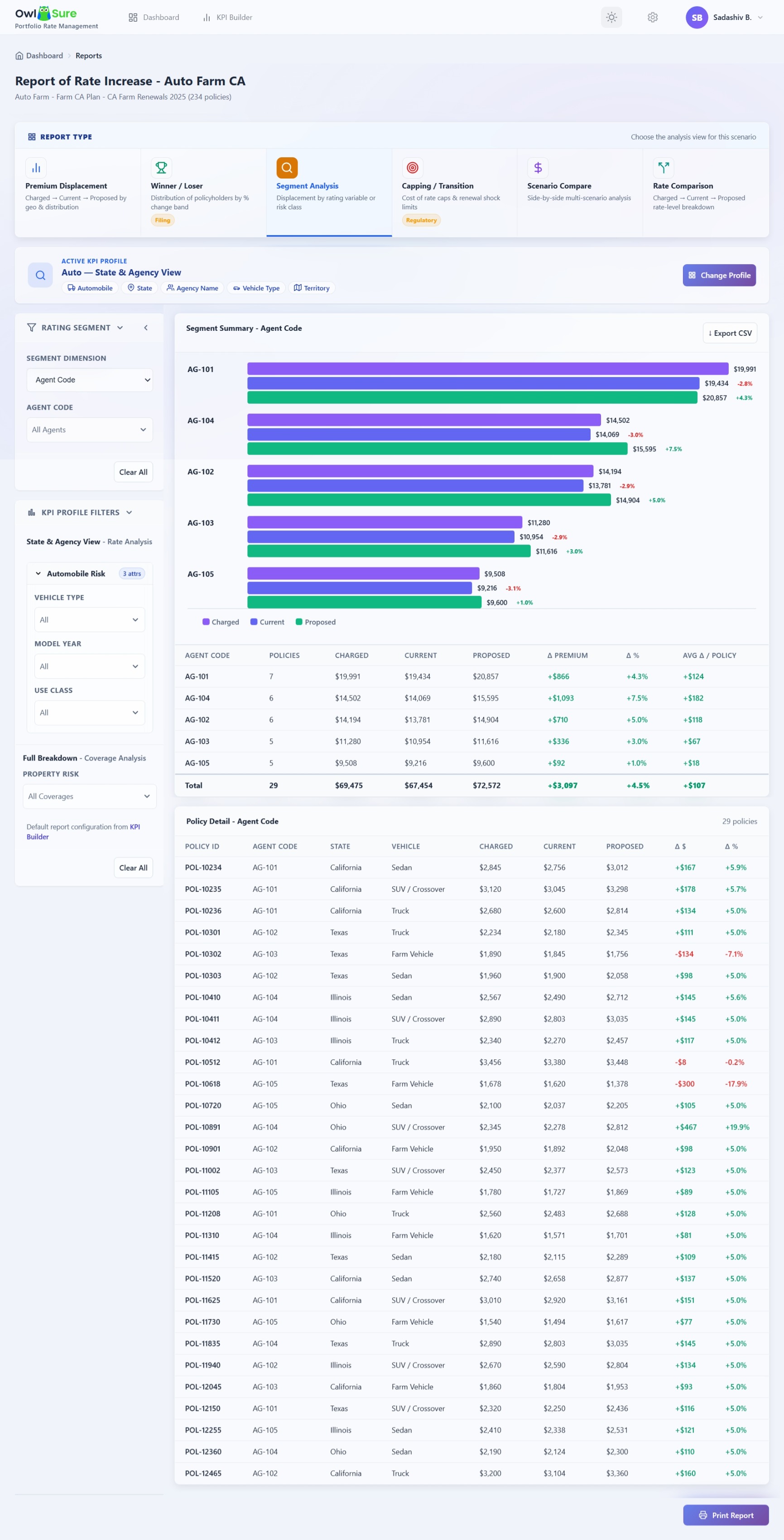Click the Rating Segment funnel icon

pos(31,328)
